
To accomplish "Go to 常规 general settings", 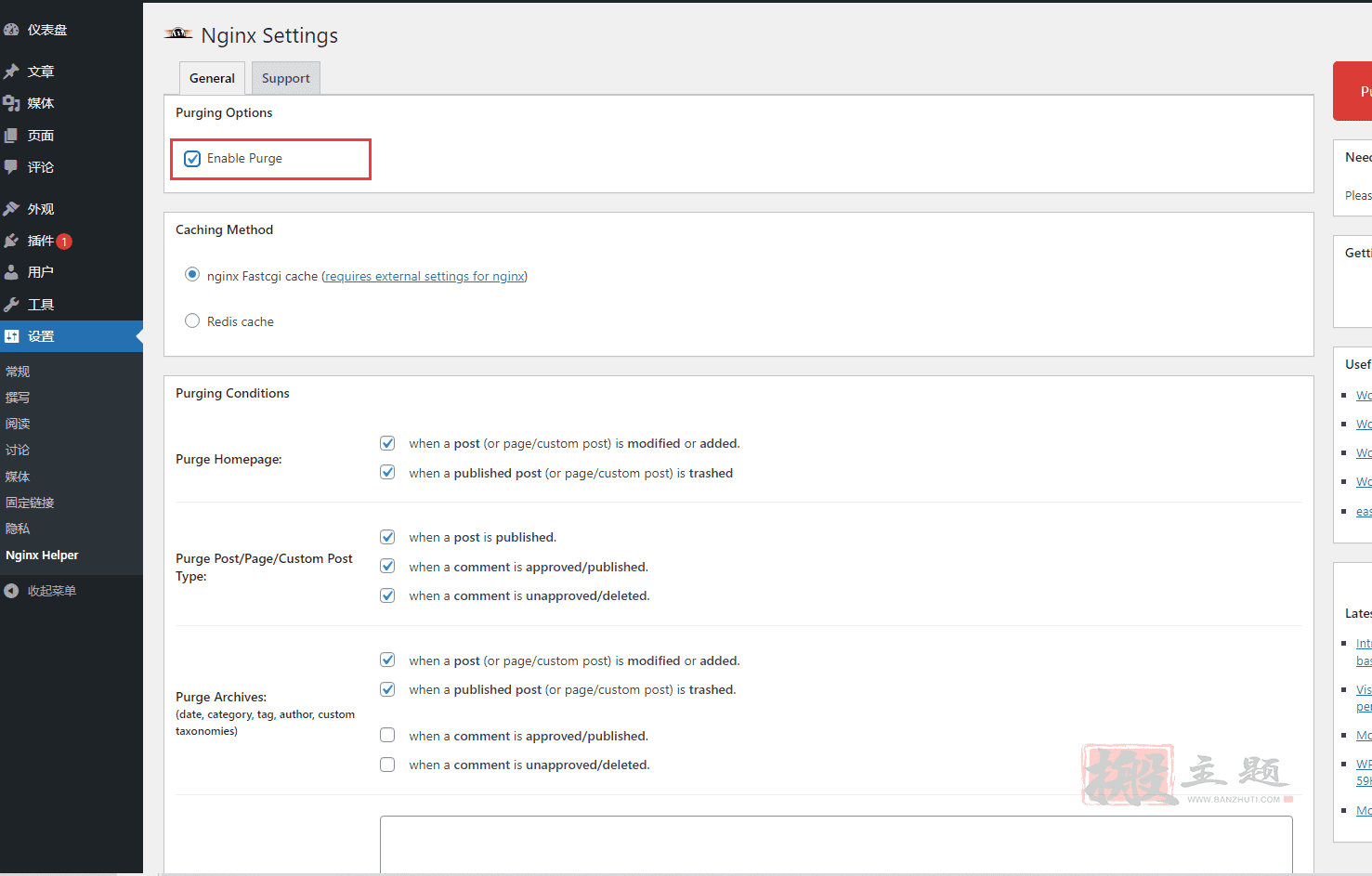I will pos(18,372).
